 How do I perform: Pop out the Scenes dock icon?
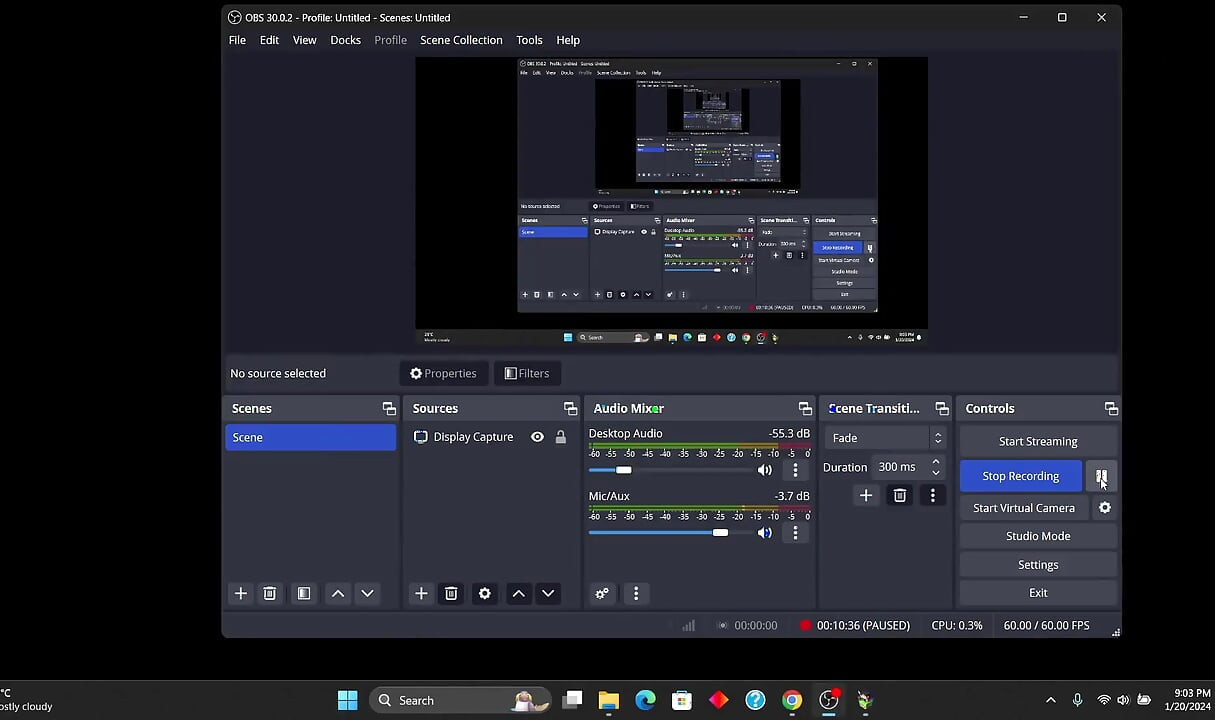tap(389, 408)
